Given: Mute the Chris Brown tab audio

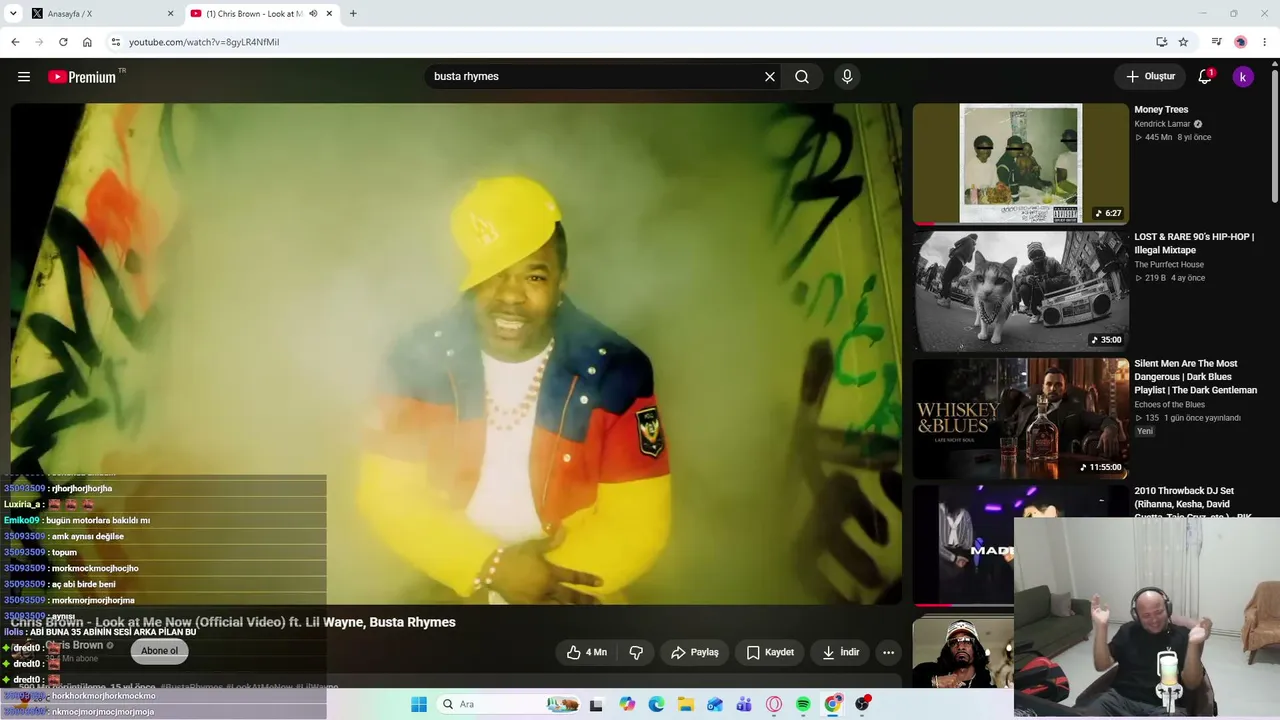Looking at the screenshot, I should point(313,13).
